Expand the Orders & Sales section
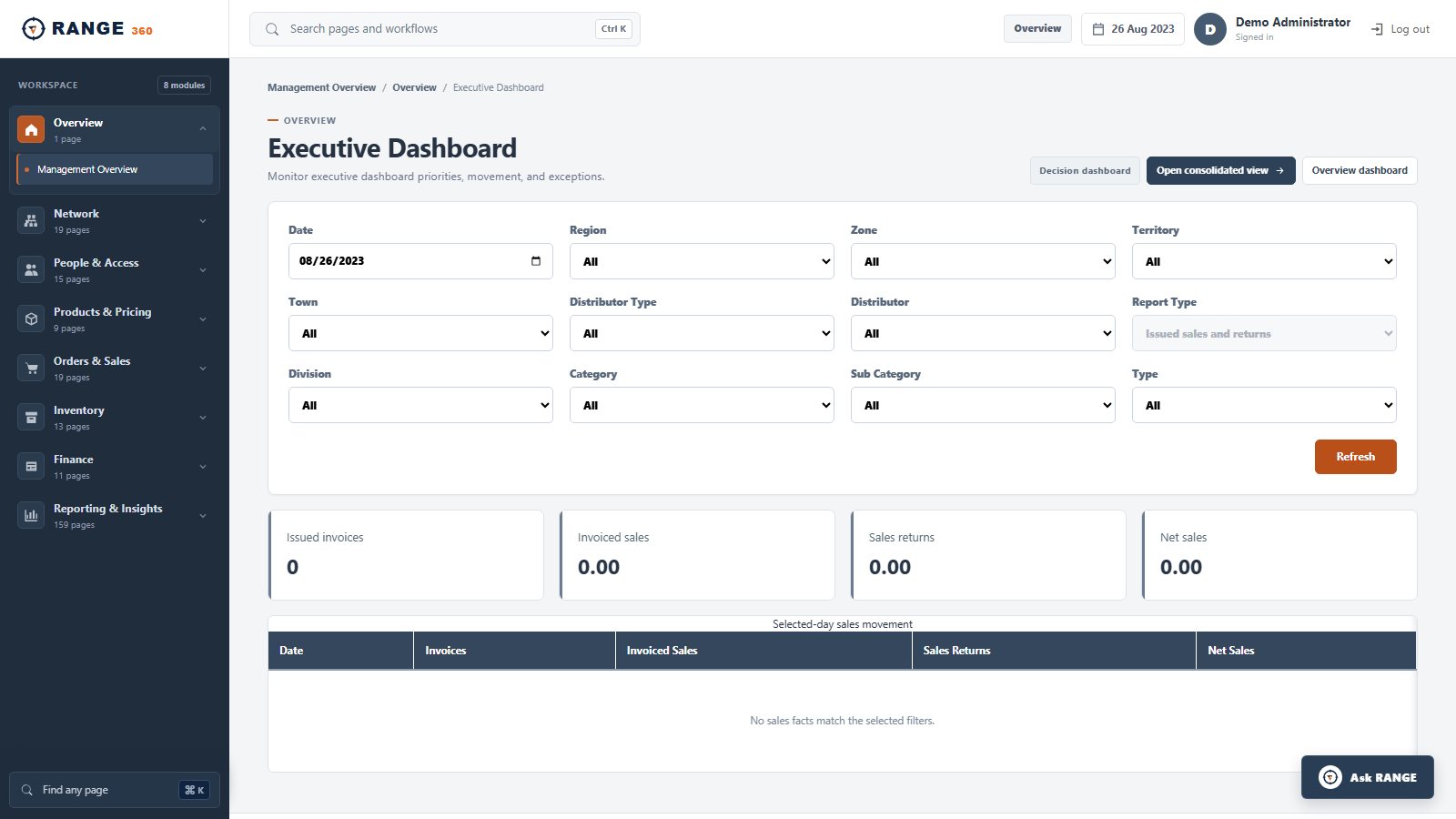The height and width of the screenshot is (819, 1456). coord(203,369)
